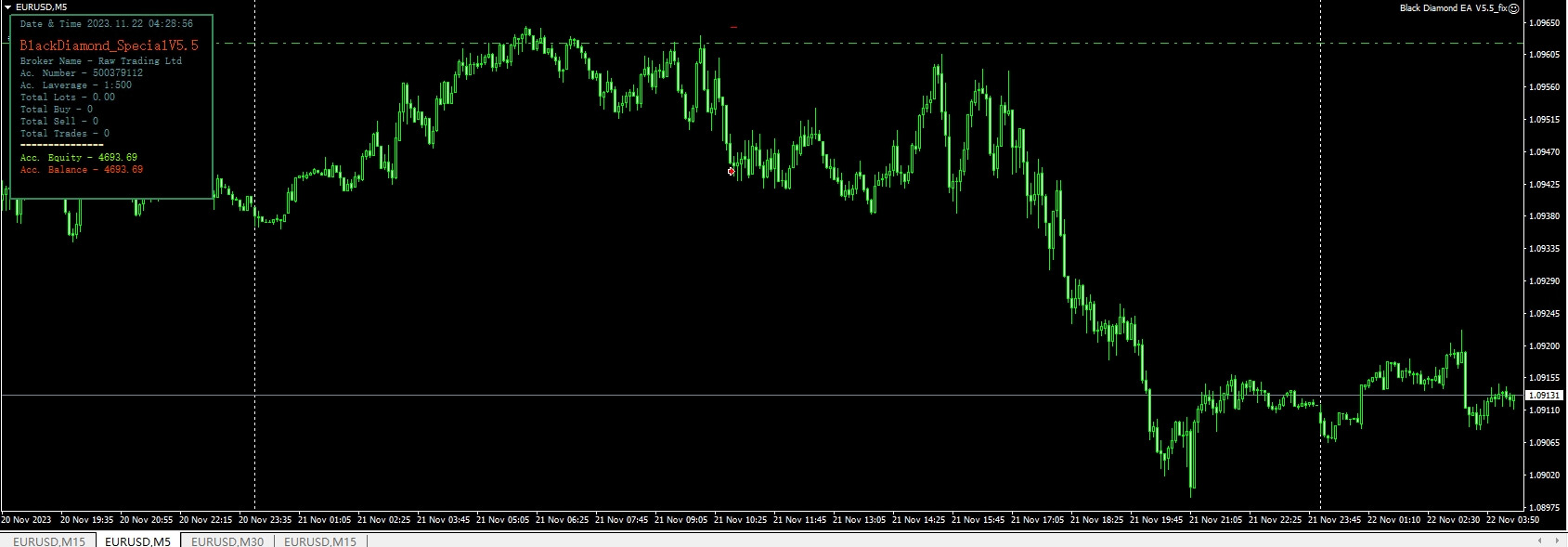Click Total Lots - 0.00 line

point(68,98)
